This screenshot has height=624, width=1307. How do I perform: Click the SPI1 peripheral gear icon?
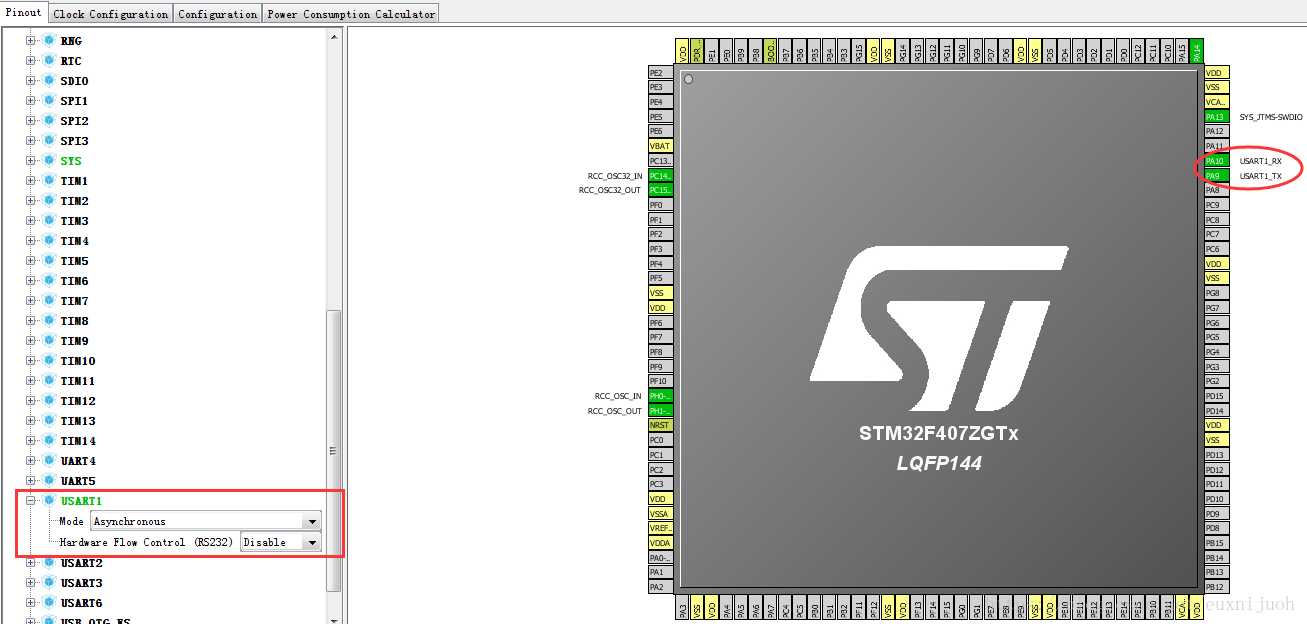[x=48, y=101]
